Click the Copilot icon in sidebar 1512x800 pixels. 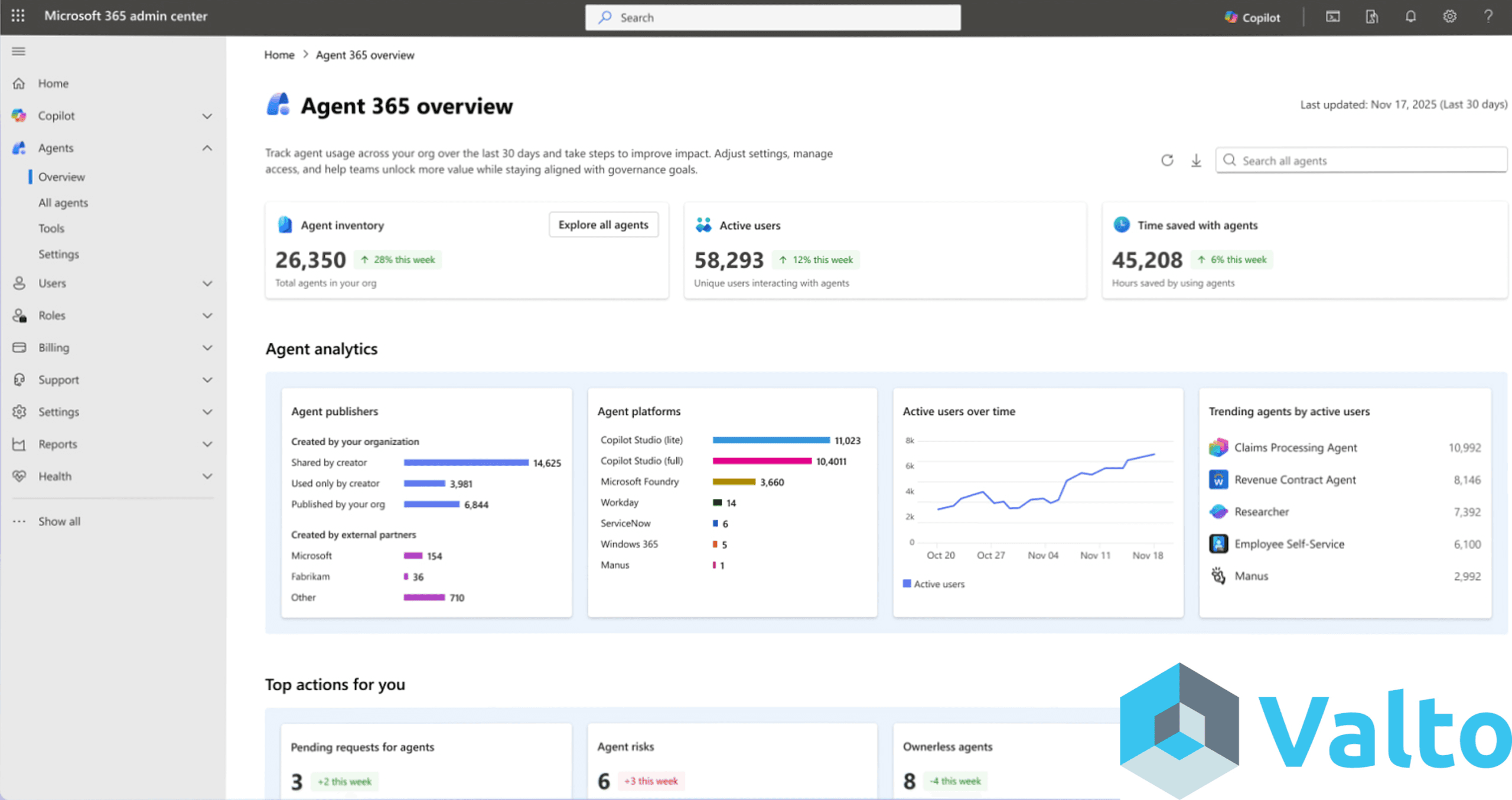(19, 116)
